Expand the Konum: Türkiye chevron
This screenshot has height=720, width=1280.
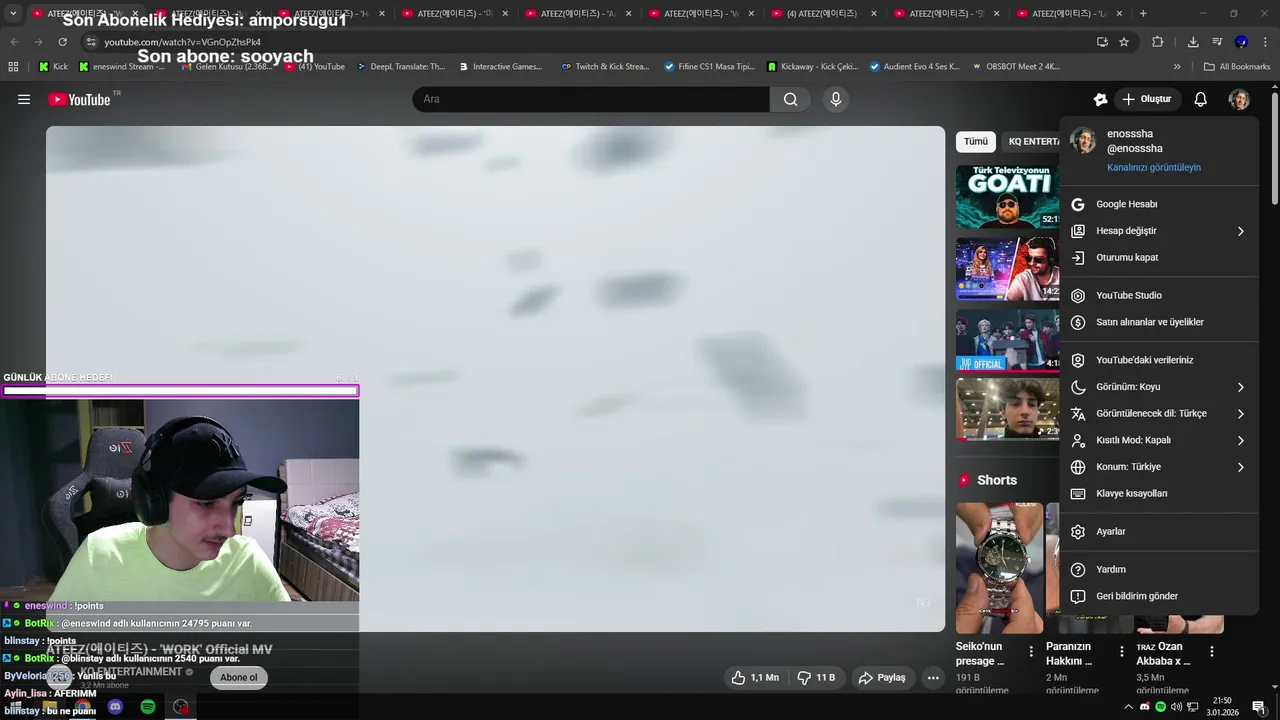1240,467
